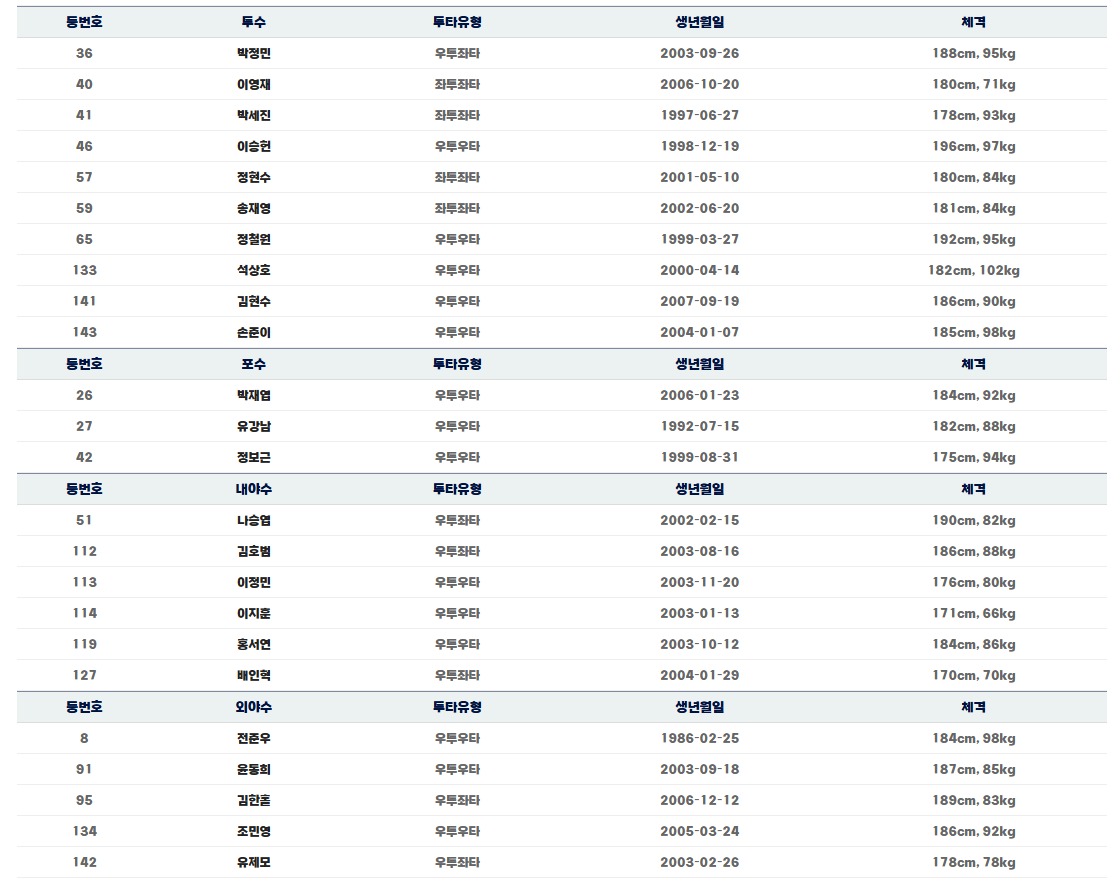This screenshot has width=1116, height=893.
Task: Click infielder 김호범's name
Action: coord(253,551)
